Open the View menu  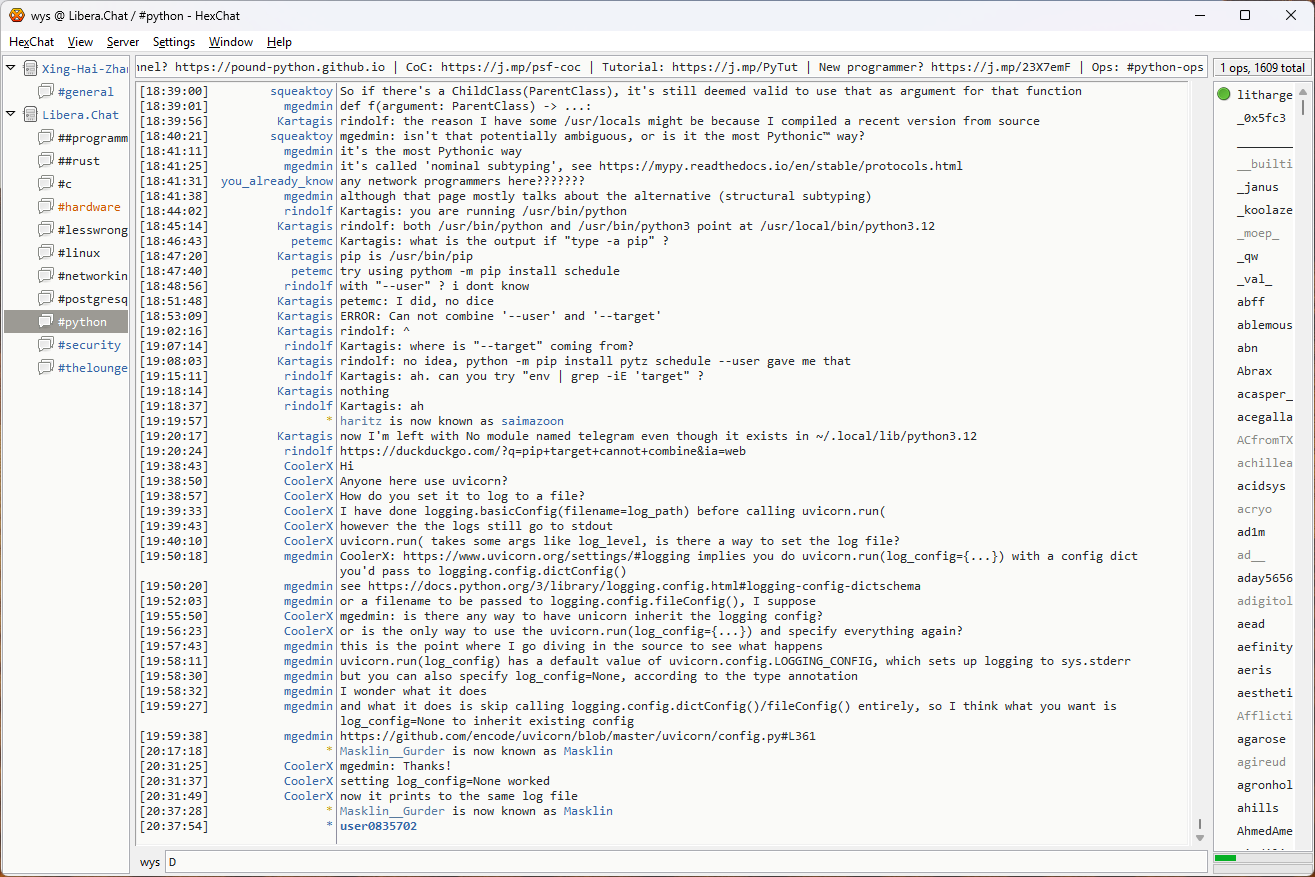[x=80, y=42]
